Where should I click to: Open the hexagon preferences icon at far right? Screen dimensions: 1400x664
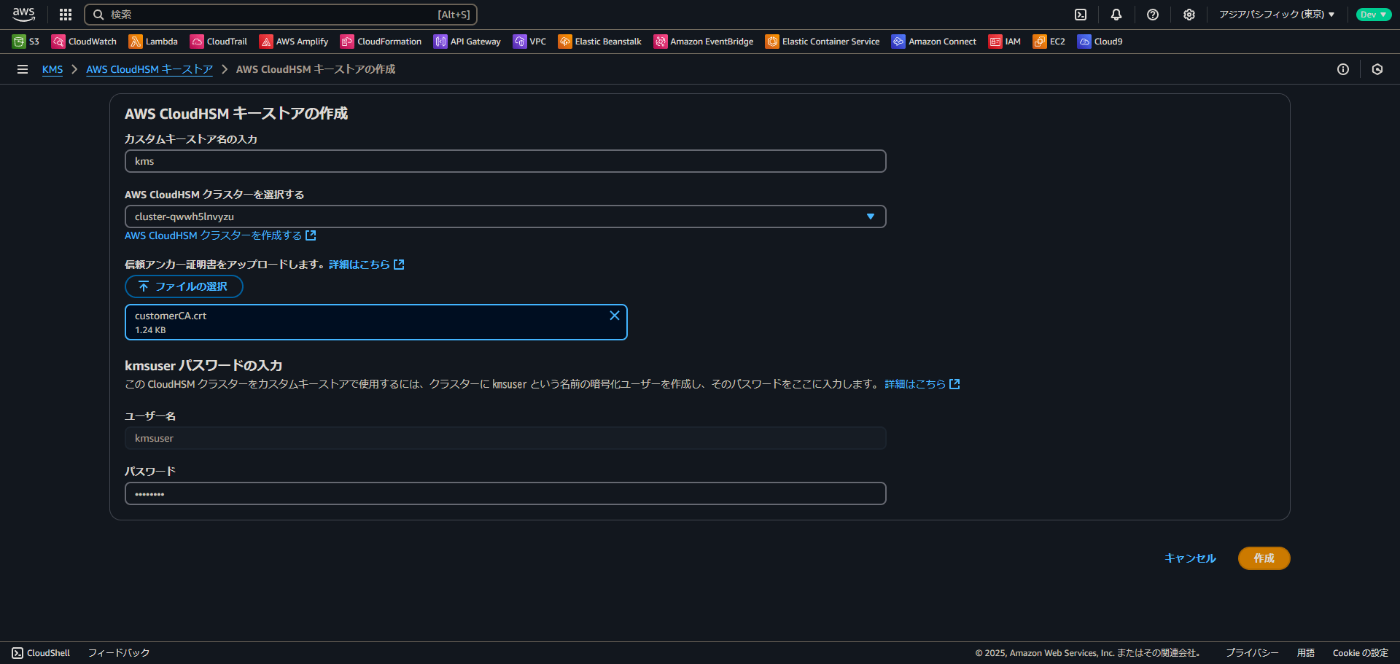click(1377, 69)
